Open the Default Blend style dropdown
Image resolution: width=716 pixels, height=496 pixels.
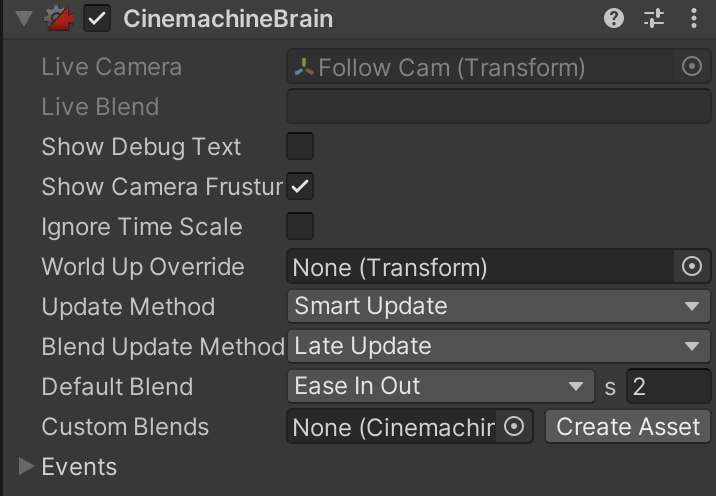pyautogui.click(x=440, y=387)
